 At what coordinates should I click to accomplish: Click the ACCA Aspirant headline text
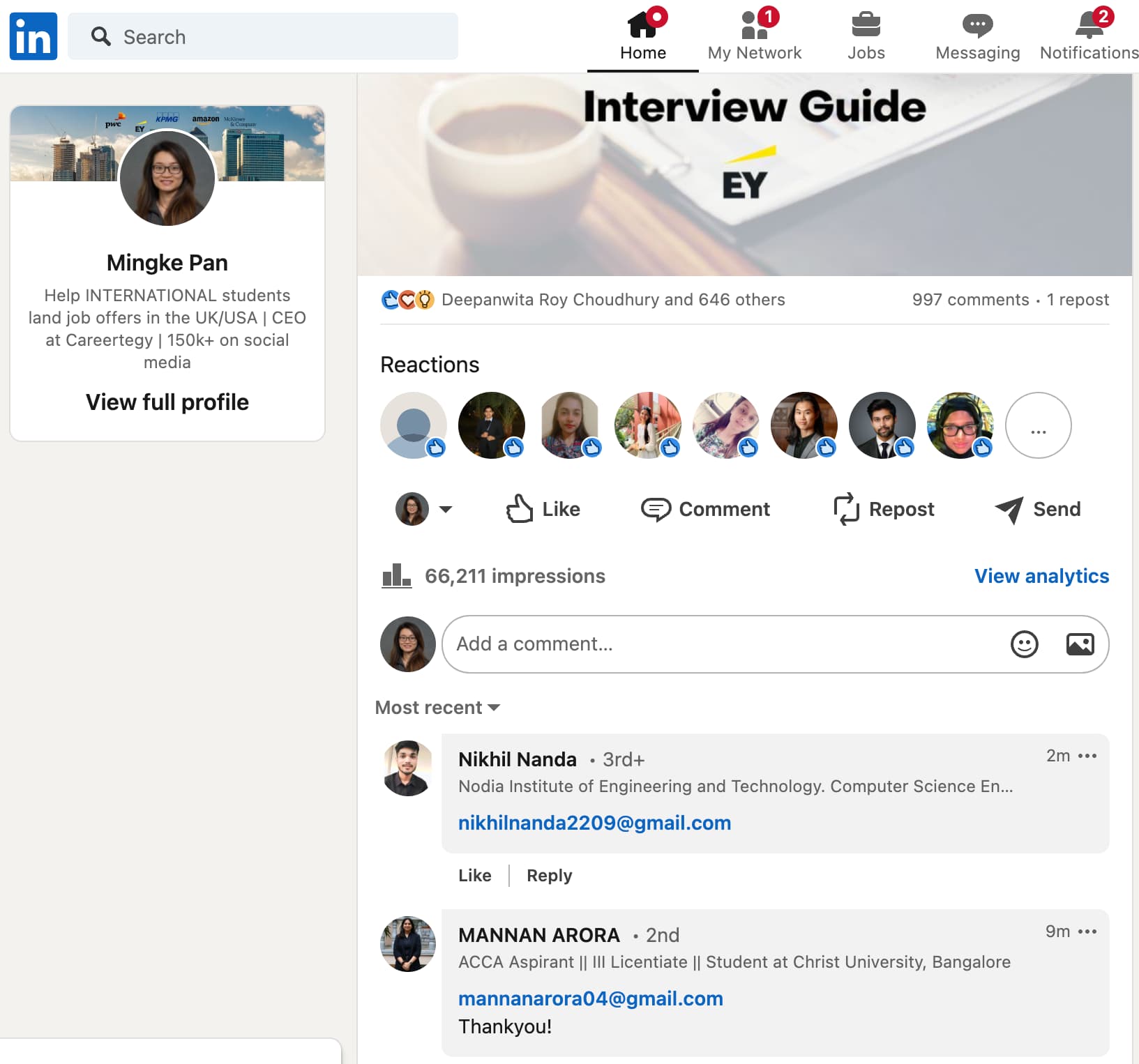pyautogui.click(x=734, y=962)
